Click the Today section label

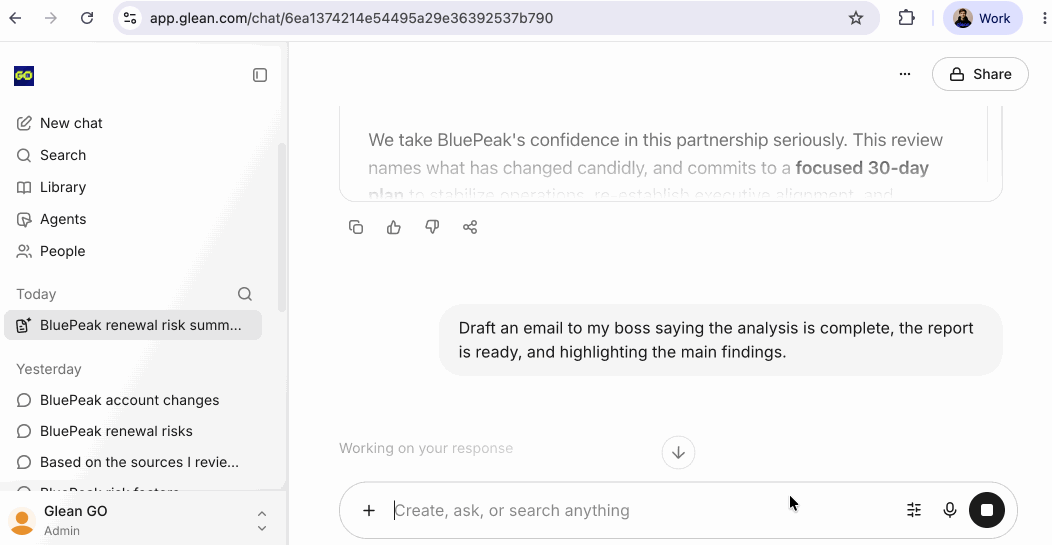point(36,294)
